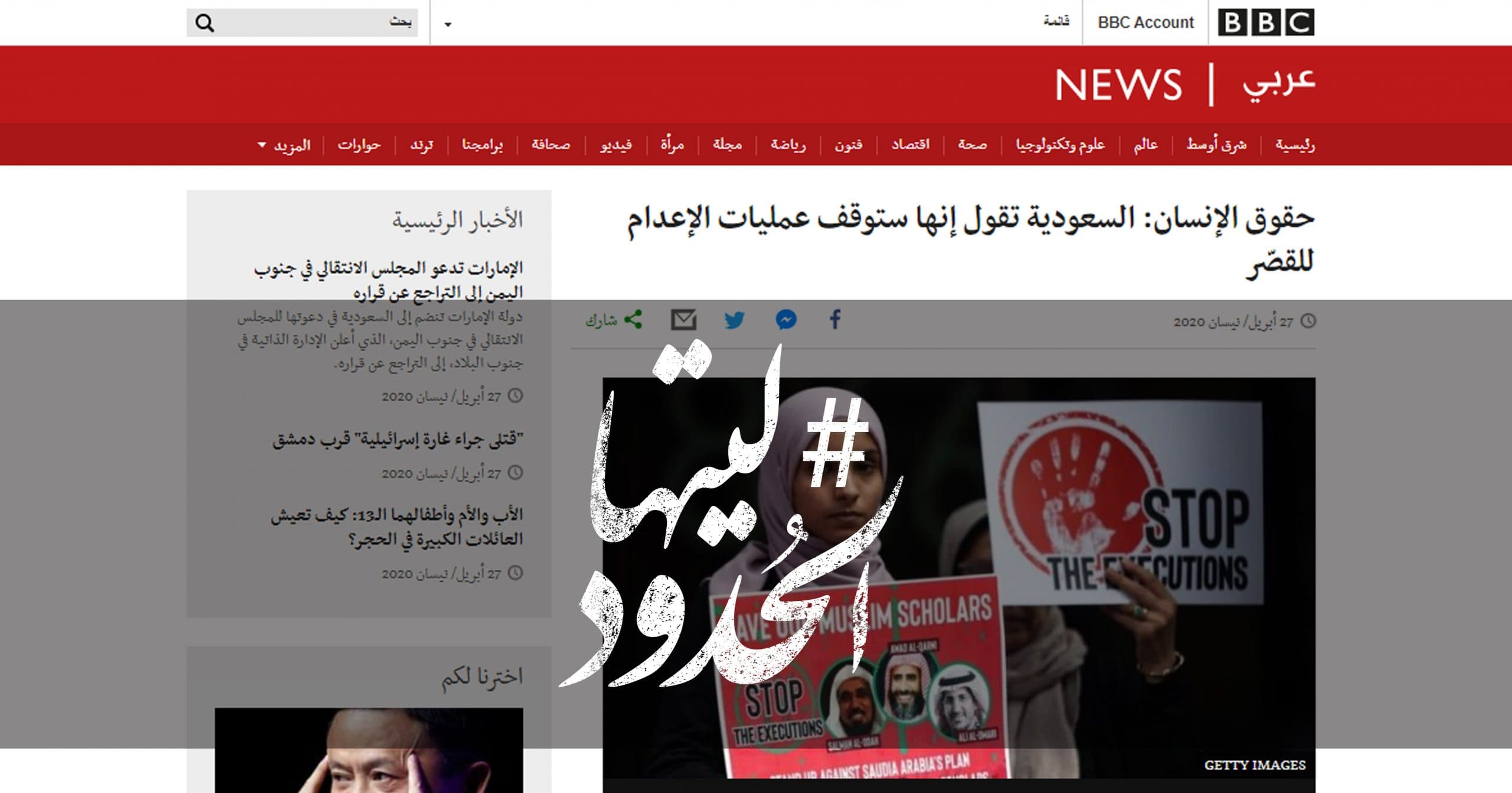Viewport: 1512px width, 793px height.
Task: Click the search magnifier icon
Action: point(204,23)
